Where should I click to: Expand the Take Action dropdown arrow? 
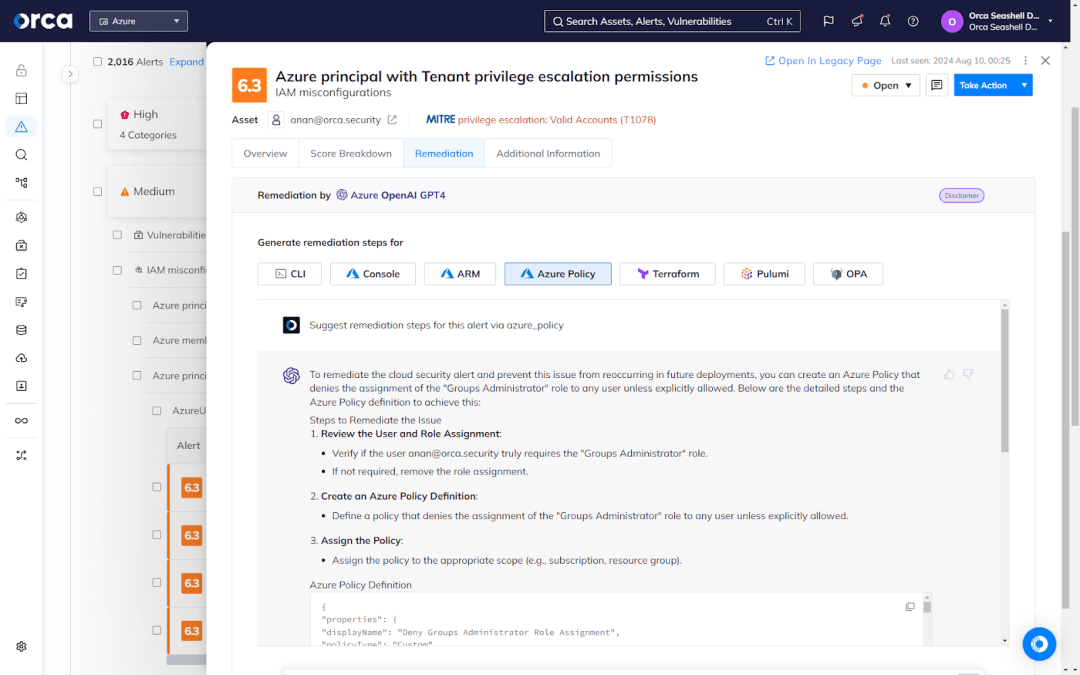[x=1024, y=85]
